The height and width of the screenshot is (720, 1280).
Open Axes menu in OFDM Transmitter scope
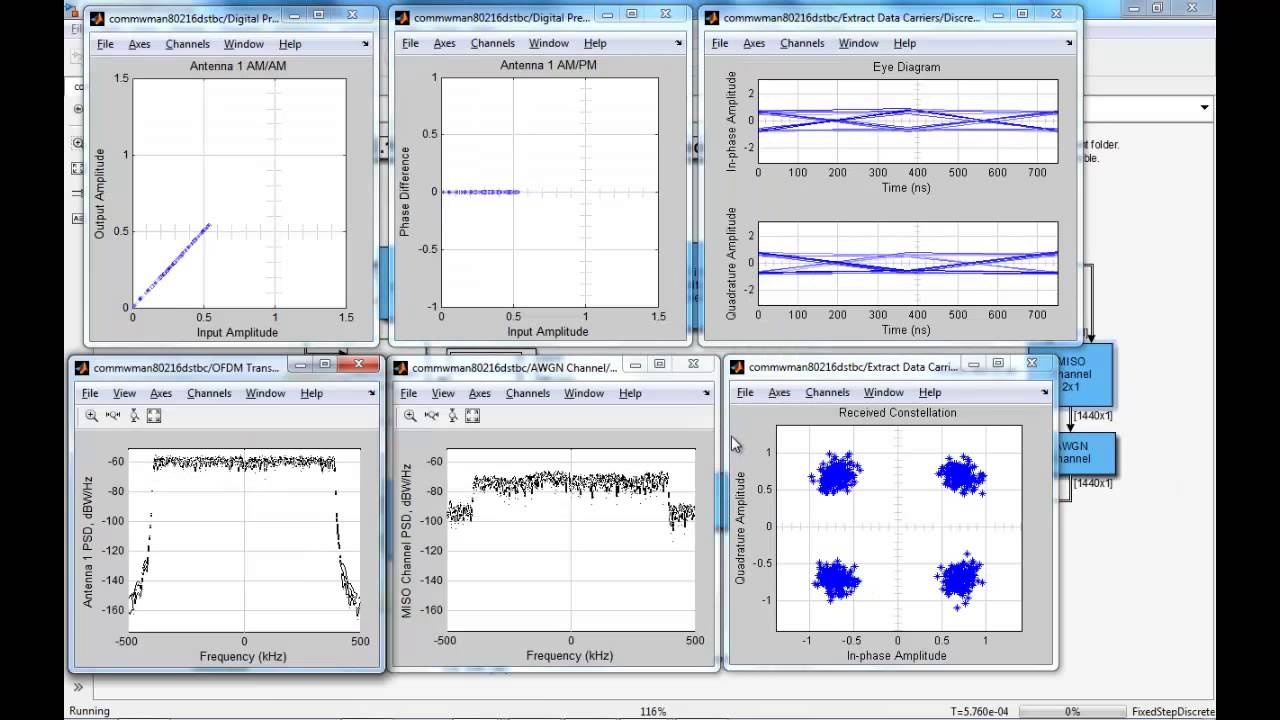coord(161,393)
